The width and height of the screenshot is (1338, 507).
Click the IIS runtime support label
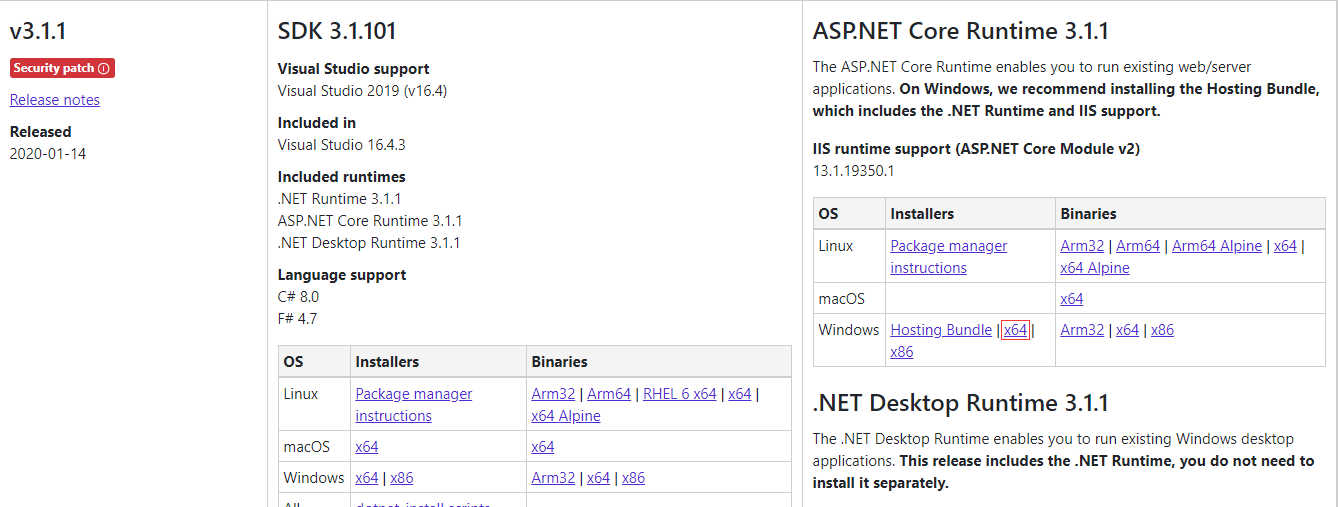[976, 149]
